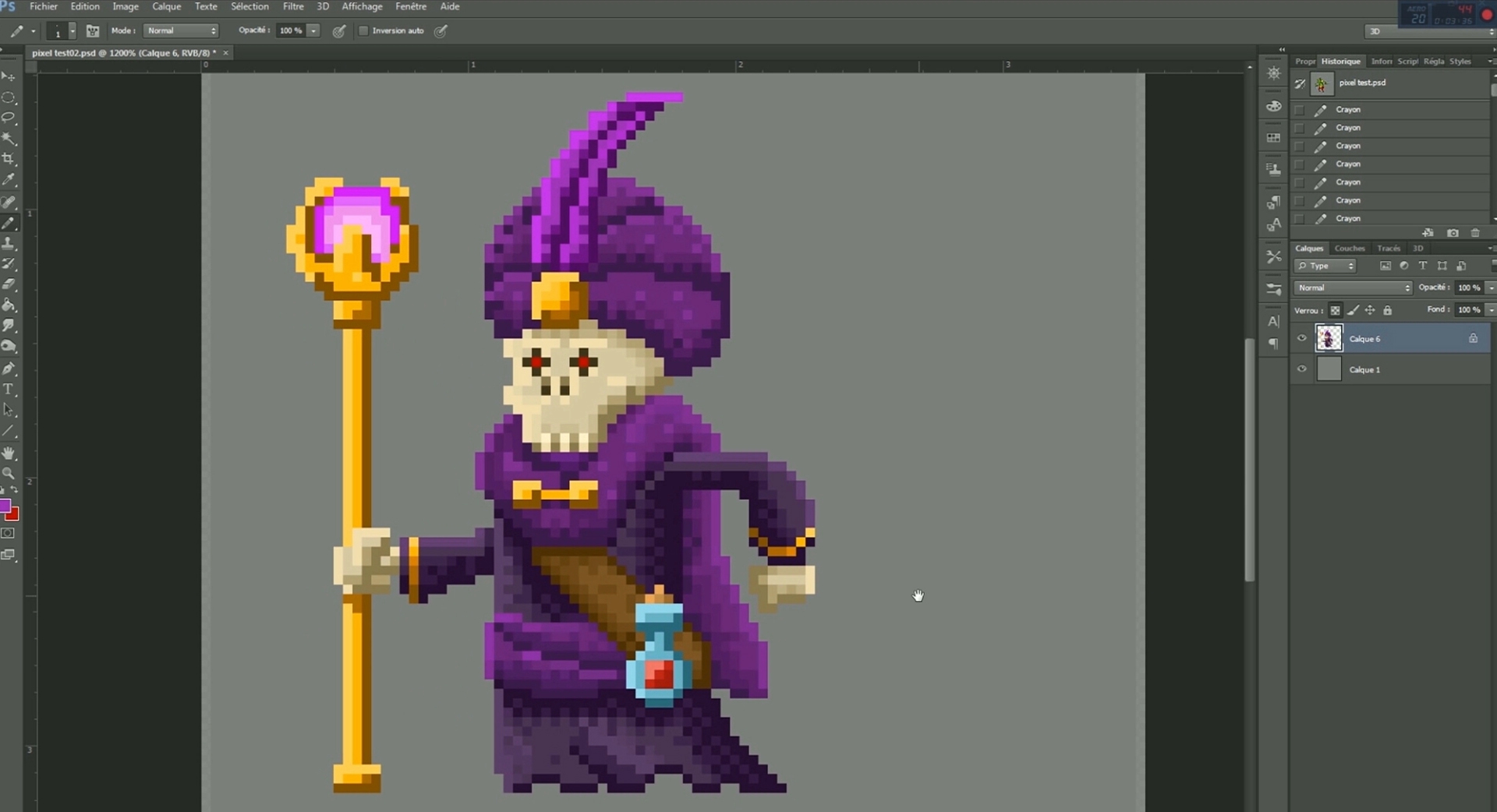Filter layers by type layers icon
This screenshot has height=812, width=1497.
[x=1423, y=266]
